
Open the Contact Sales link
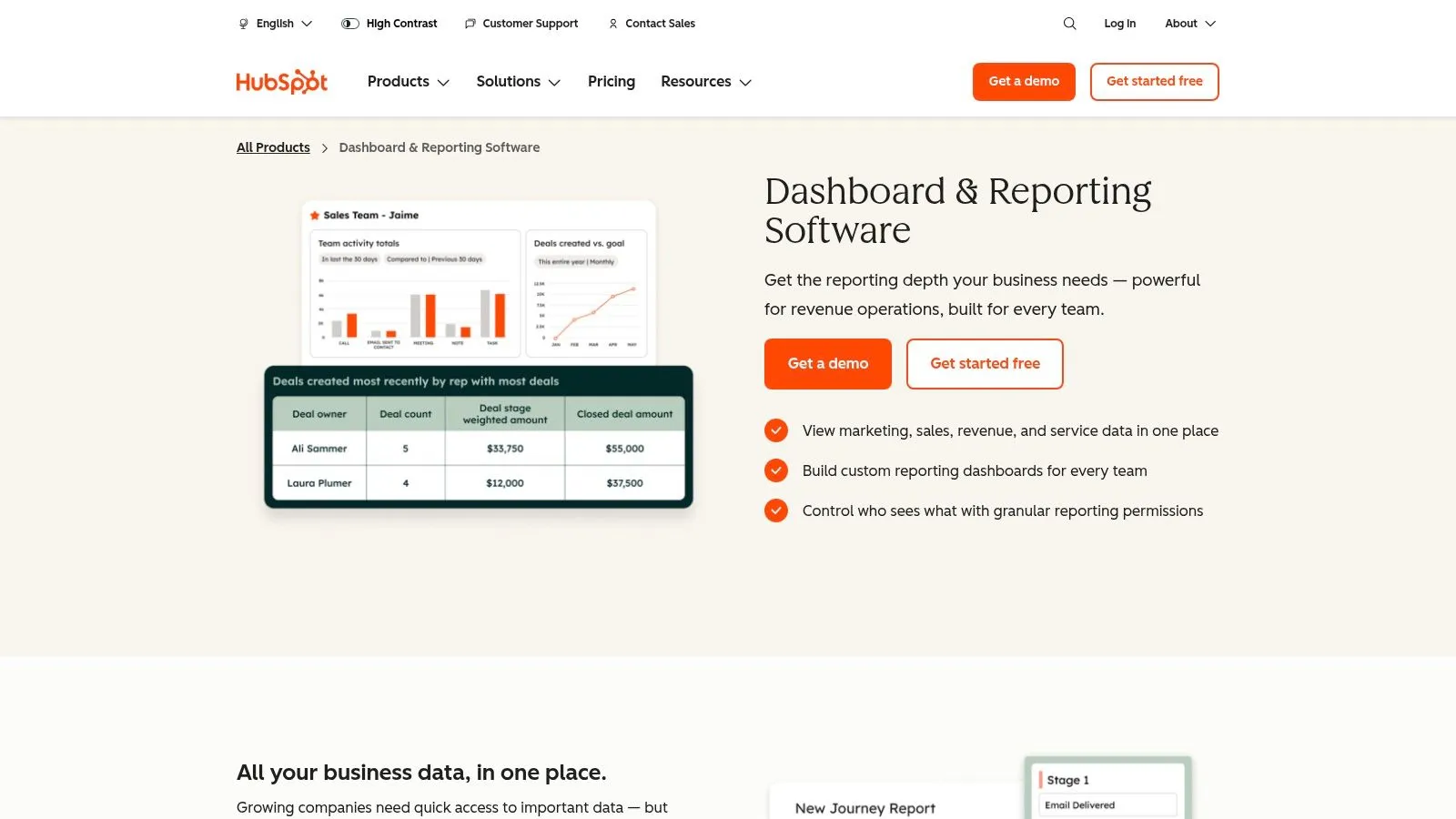point(652,24)
